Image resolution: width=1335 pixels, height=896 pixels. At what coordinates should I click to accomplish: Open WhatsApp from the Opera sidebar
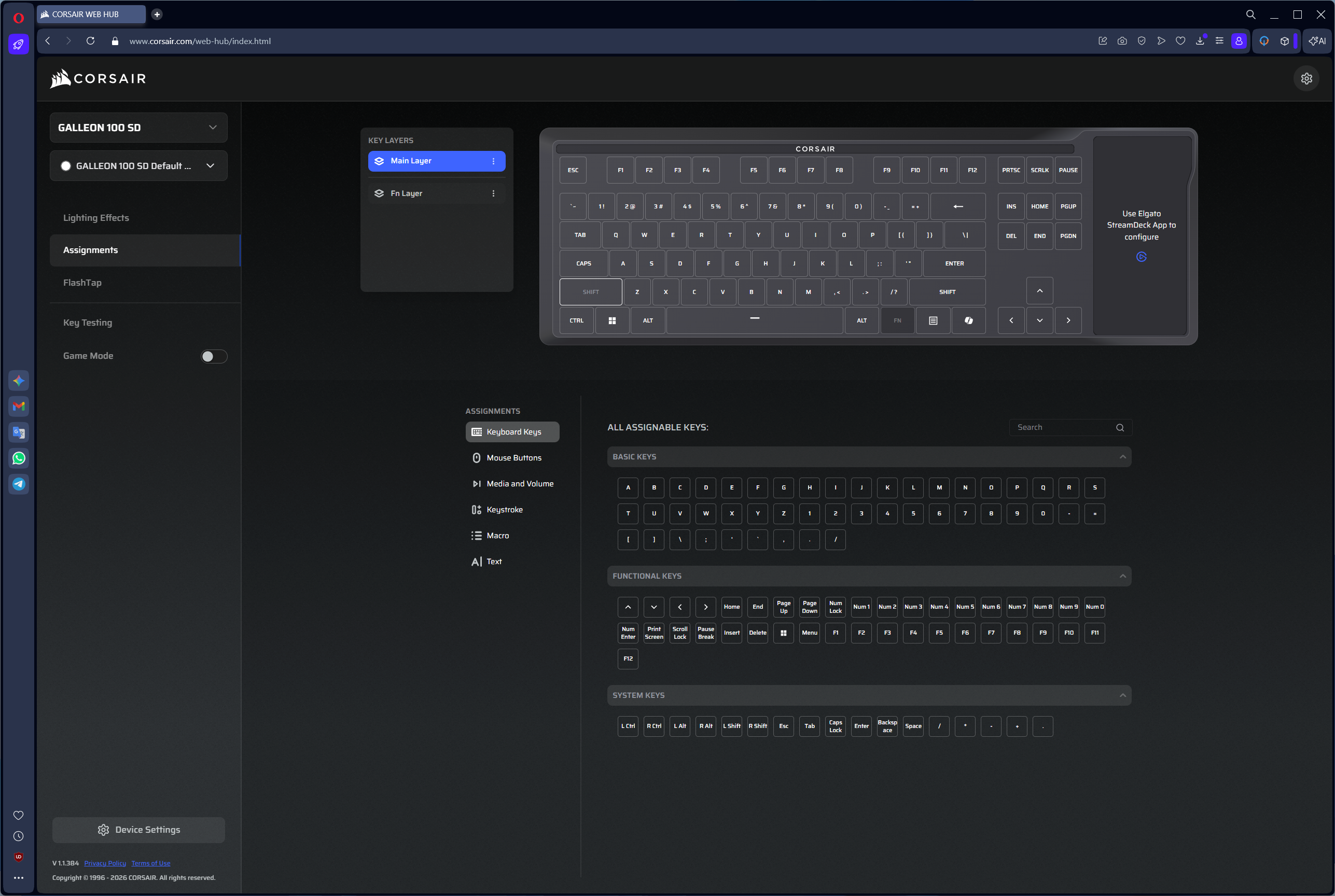click(18, 458)
